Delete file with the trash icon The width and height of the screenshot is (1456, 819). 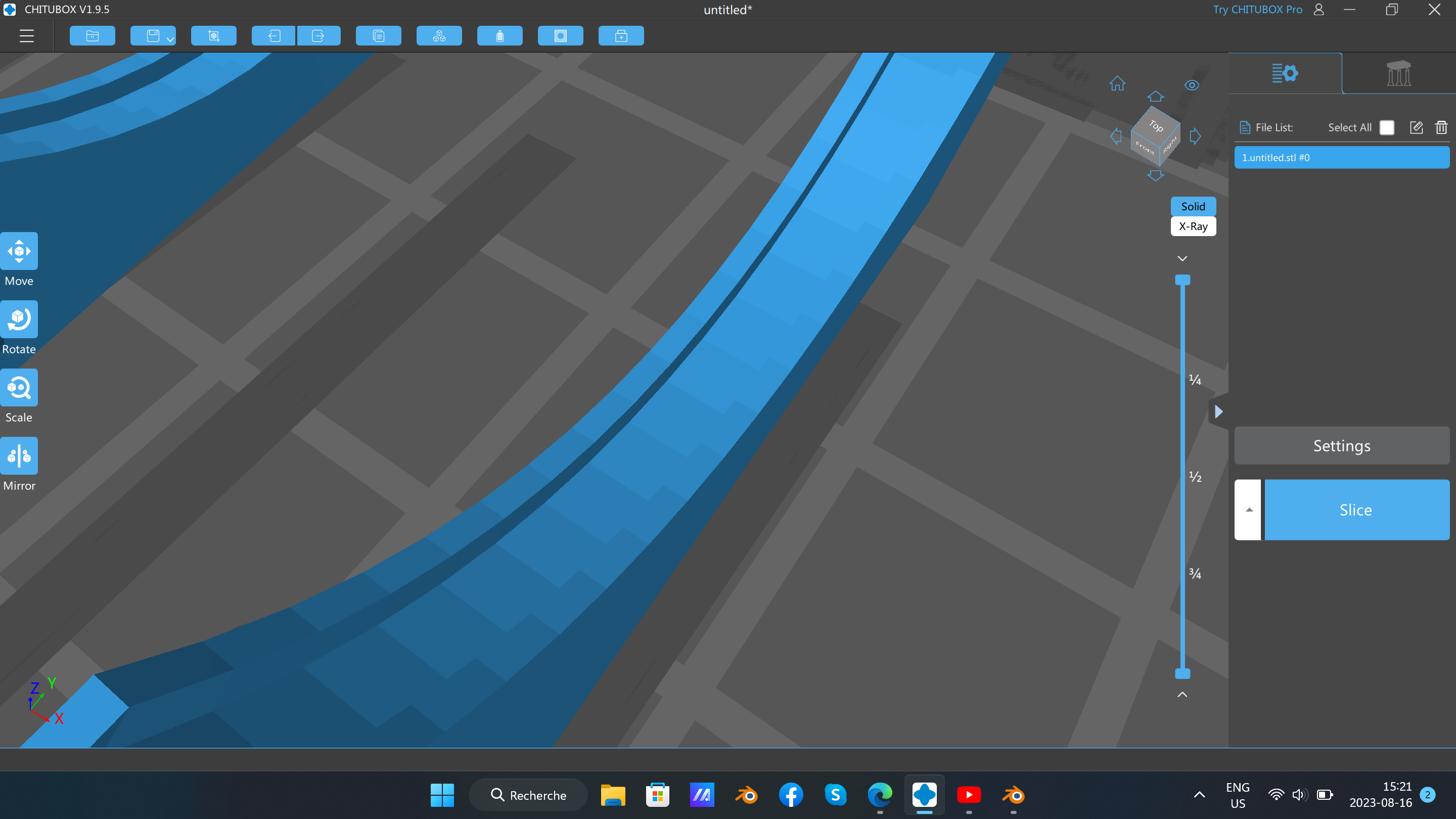(x=1441, y=127)
